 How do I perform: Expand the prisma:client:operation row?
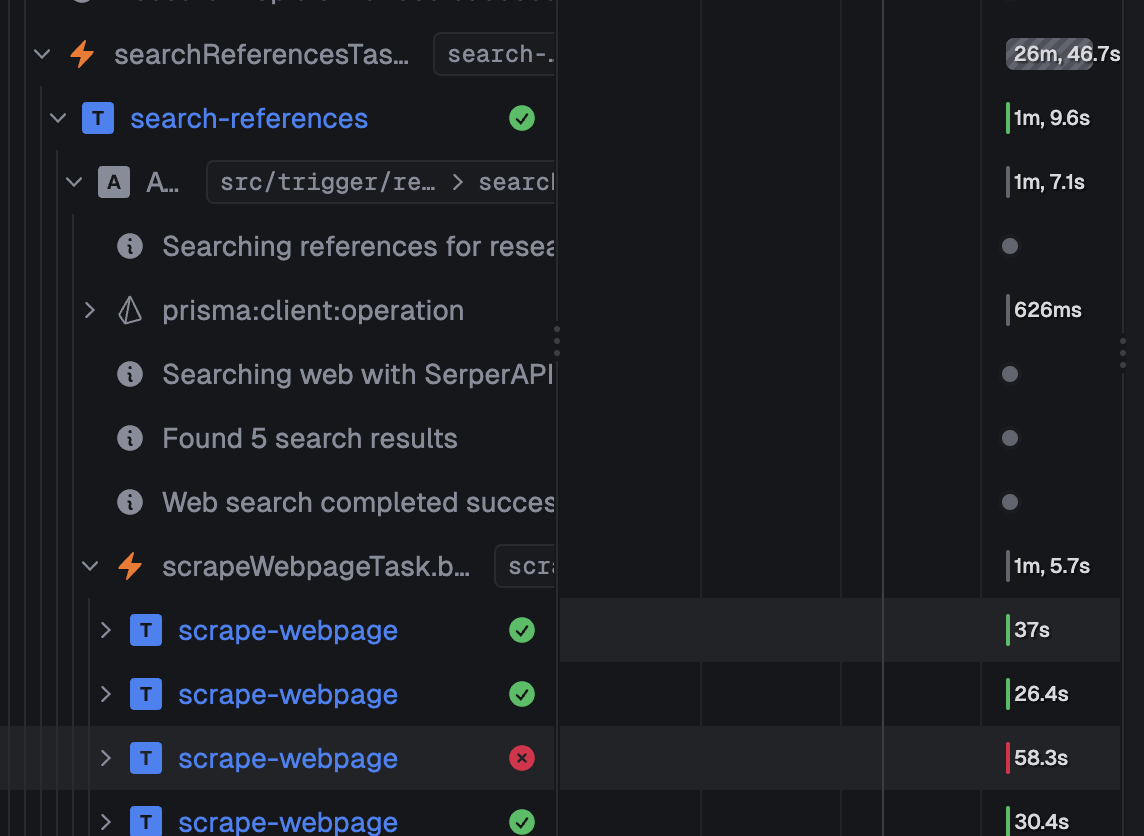click(x=90, y=310)
